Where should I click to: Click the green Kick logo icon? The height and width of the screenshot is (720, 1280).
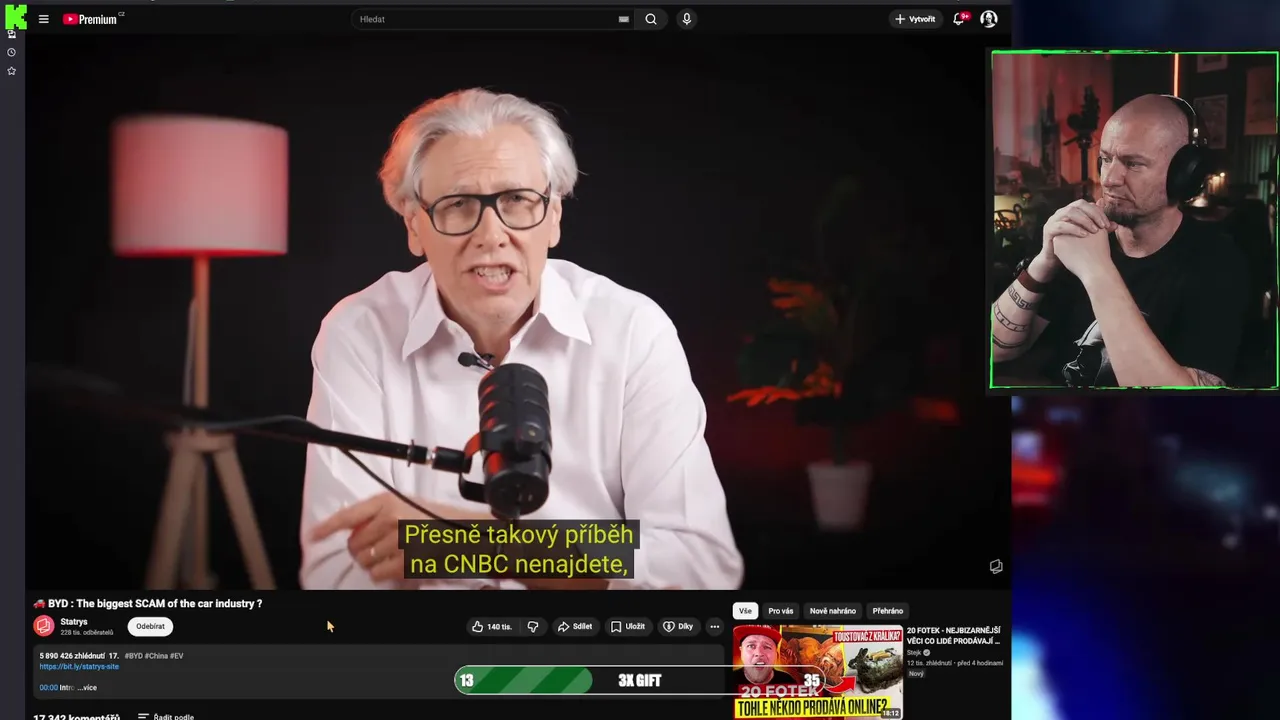14,16
